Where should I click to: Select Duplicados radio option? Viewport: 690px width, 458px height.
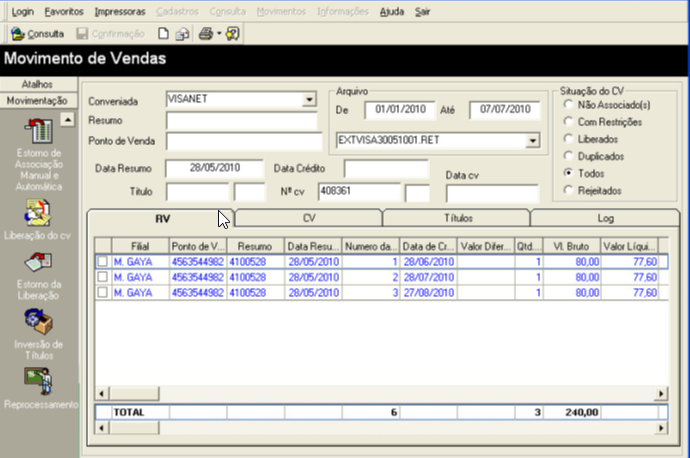pyautogui.click(x=568, y=156)
